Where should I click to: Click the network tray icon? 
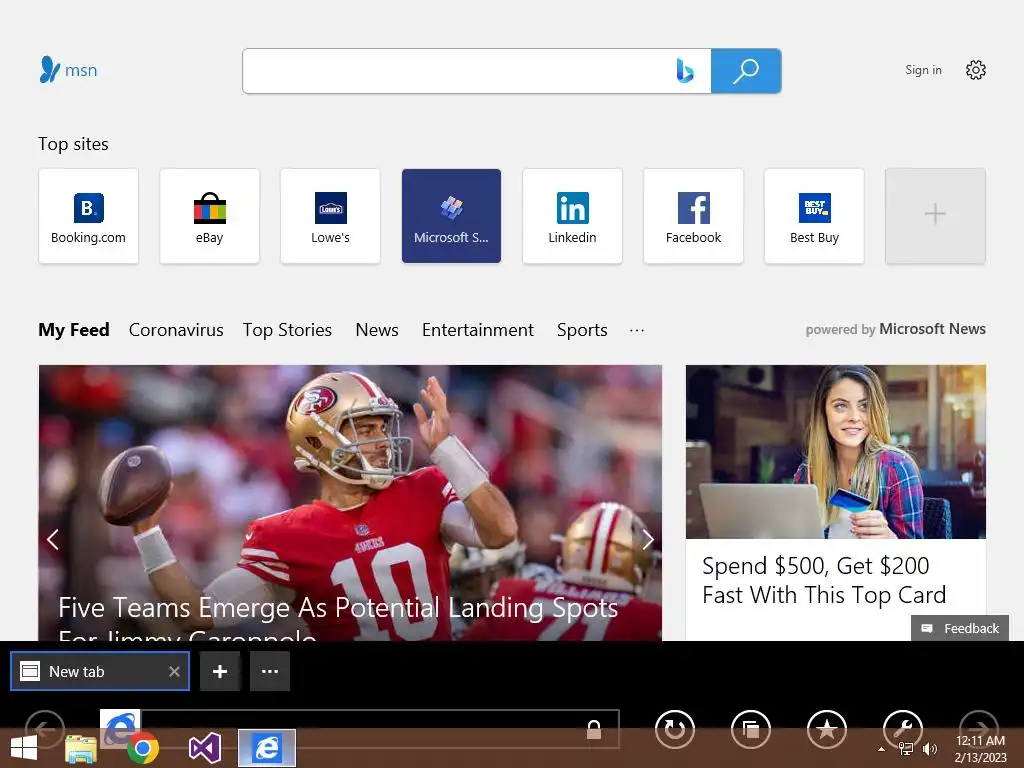point(906,749)
